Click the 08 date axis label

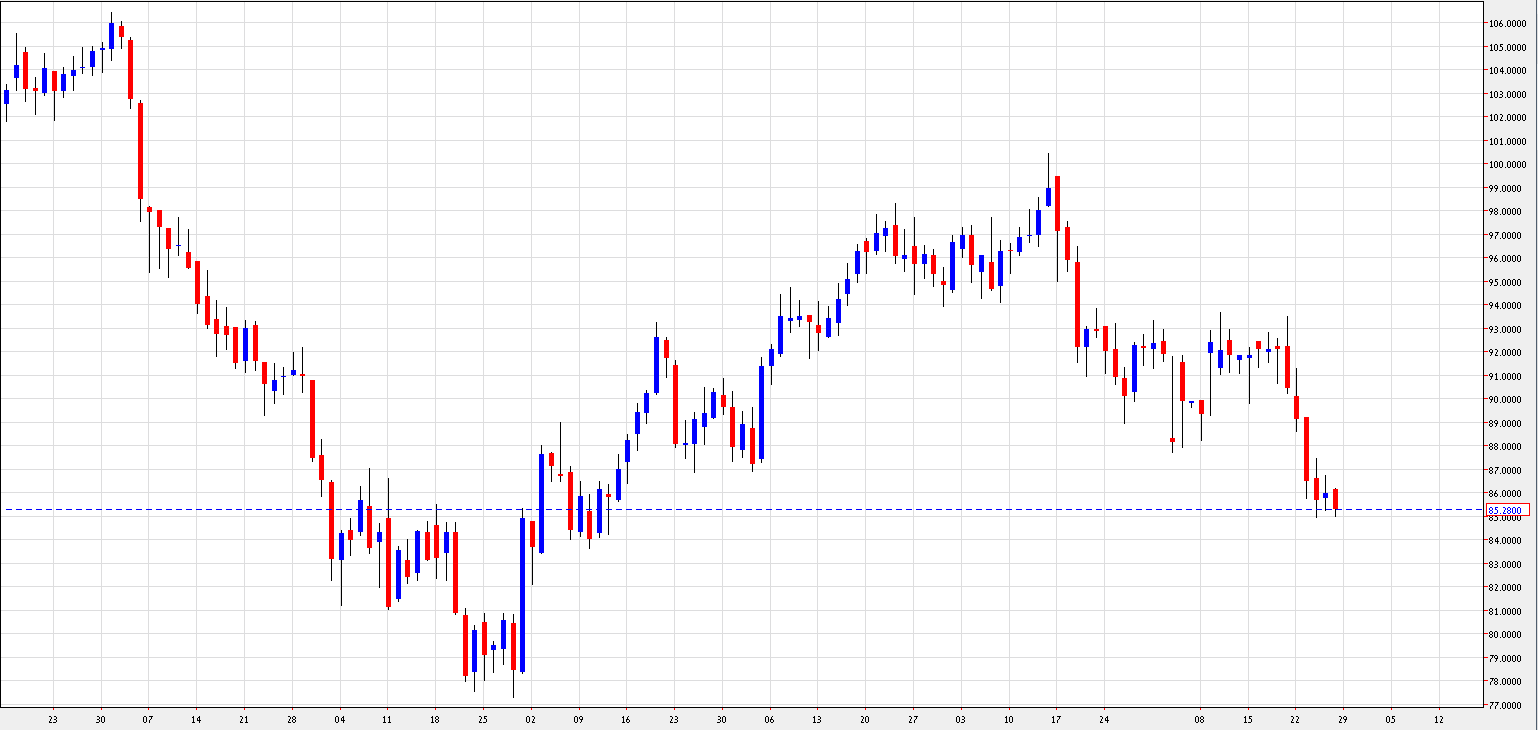[x=1200, y=719]
